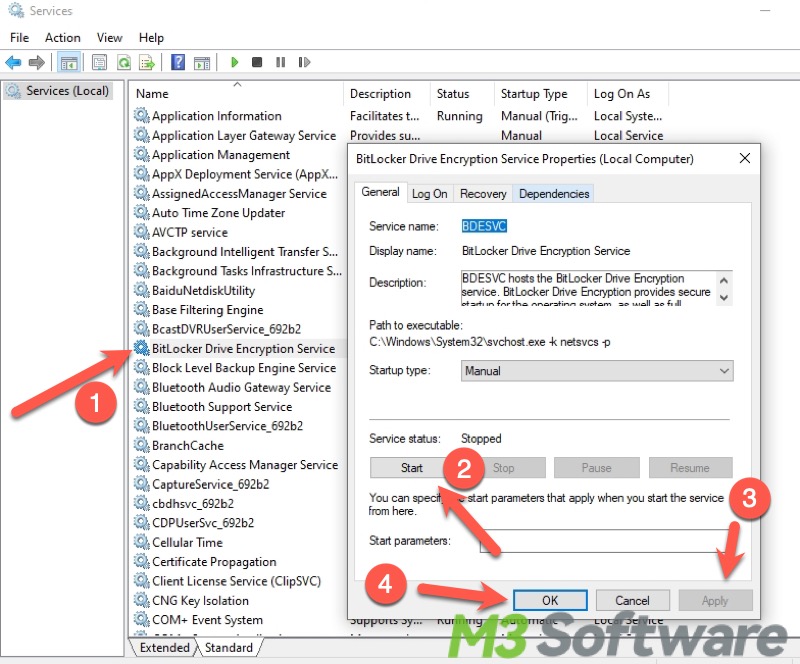Click the gear icon beside AVCTP service
800x664 pixels.
141,232
